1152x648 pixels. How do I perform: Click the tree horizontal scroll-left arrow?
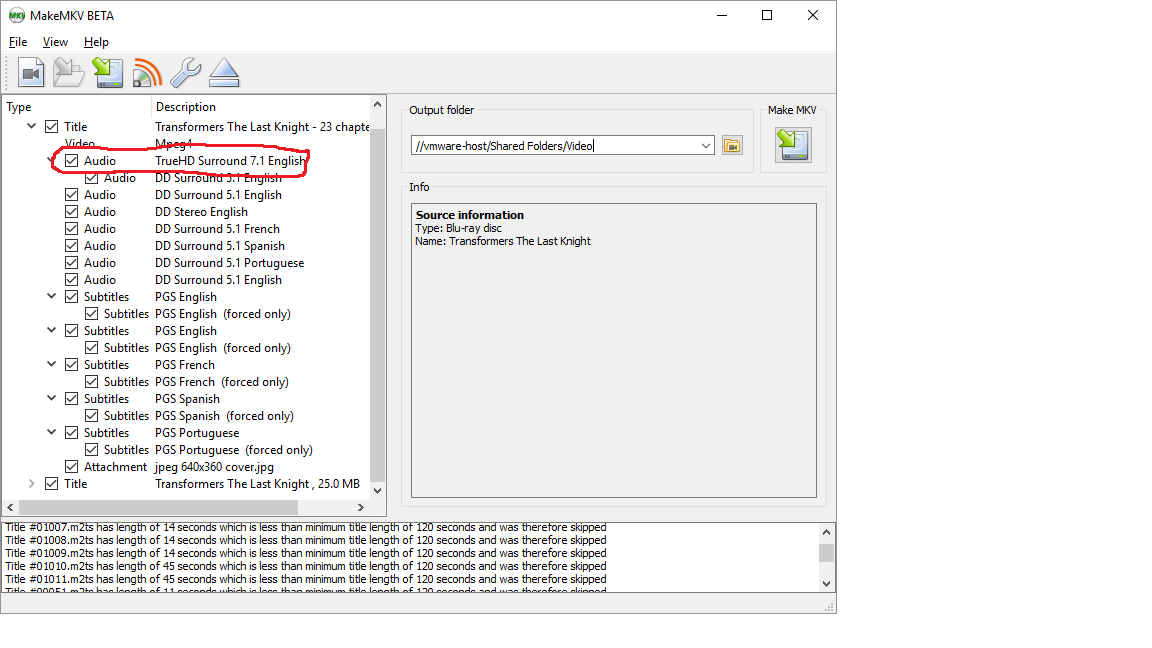[10, 508]
